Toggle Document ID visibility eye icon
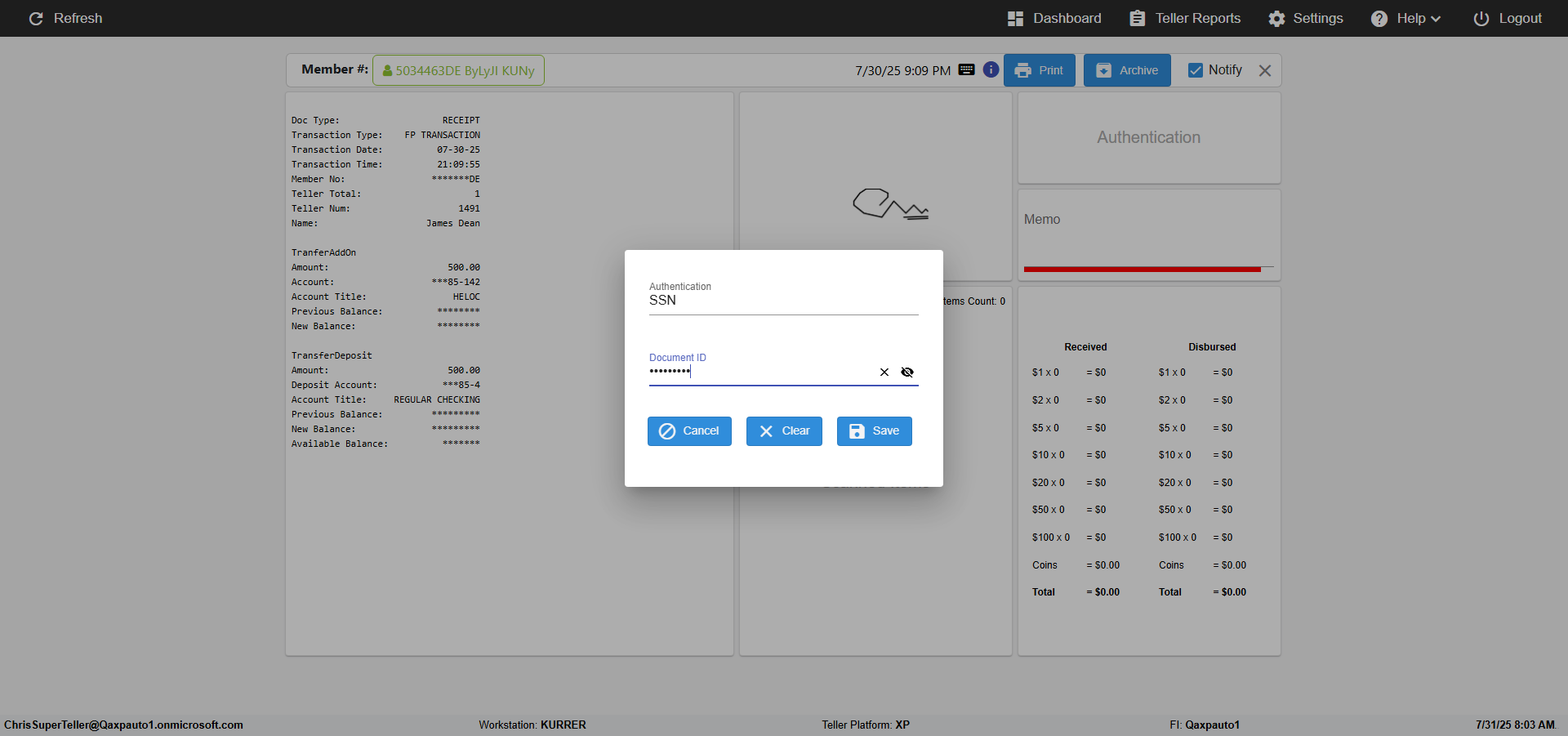Screen dimensions: 1568x736 (x=907, y=372)
